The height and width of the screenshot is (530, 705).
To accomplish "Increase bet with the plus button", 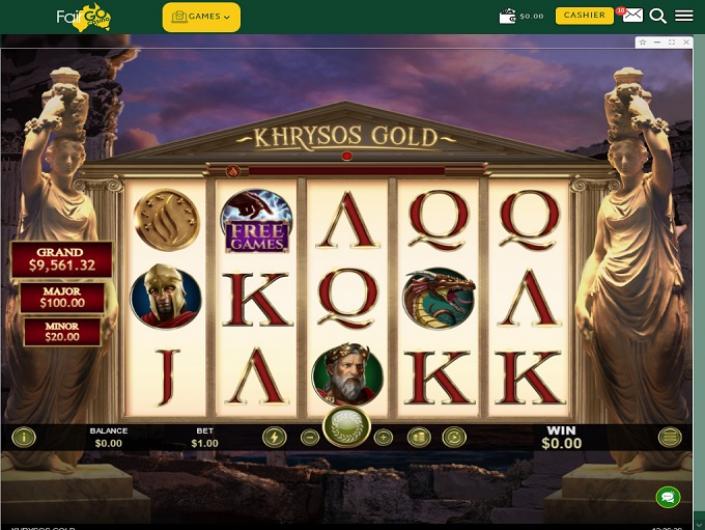I will (x=383, y=437).
